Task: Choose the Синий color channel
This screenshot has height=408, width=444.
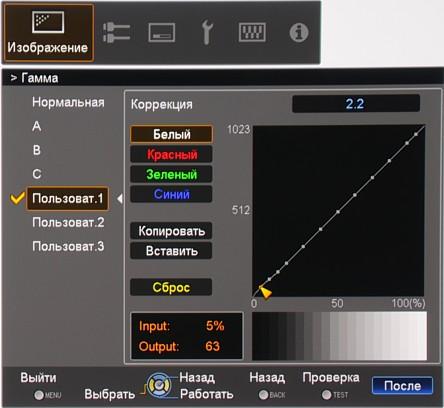Action: click(x=171, y=194)
